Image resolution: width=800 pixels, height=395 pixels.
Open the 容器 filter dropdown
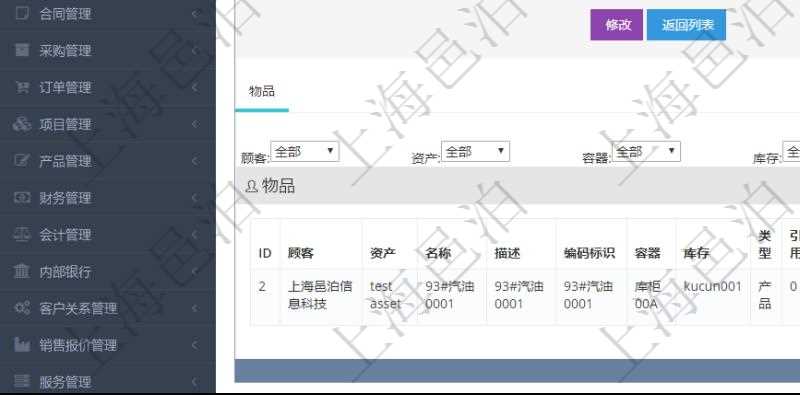click(646, 152)
